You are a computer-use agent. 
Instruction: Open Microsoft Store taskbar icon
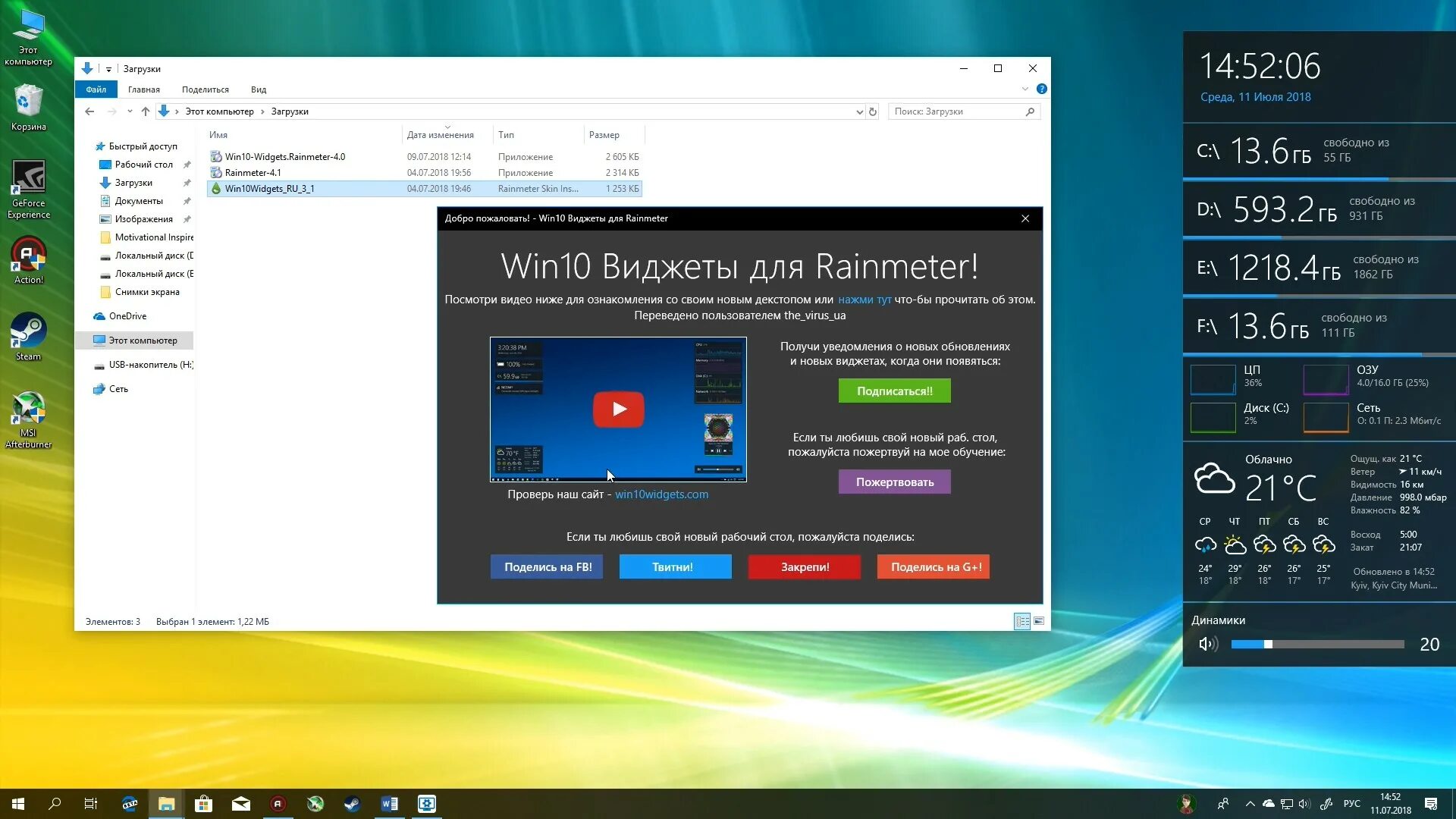203,804
